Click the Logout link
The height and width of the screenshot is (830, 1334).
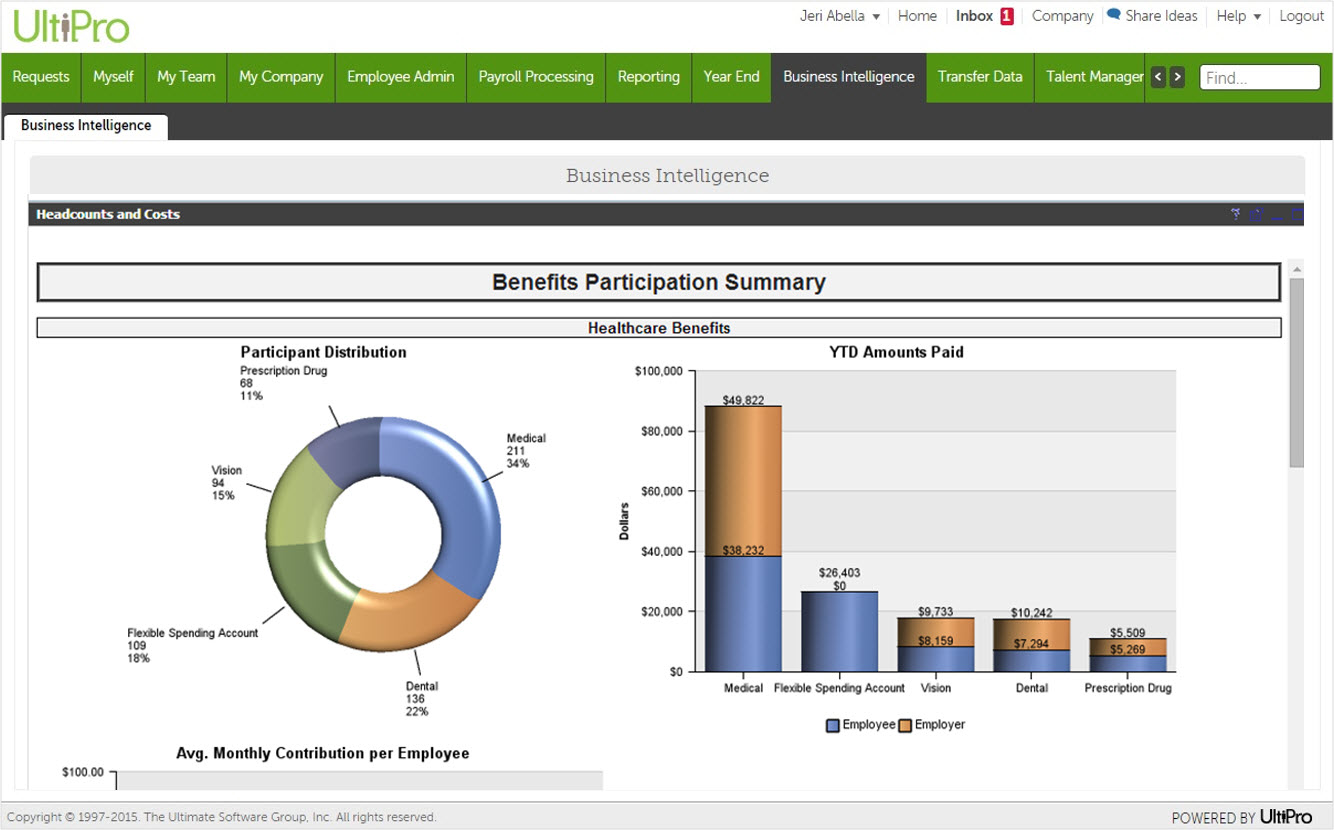click(x=1301, y=16)
